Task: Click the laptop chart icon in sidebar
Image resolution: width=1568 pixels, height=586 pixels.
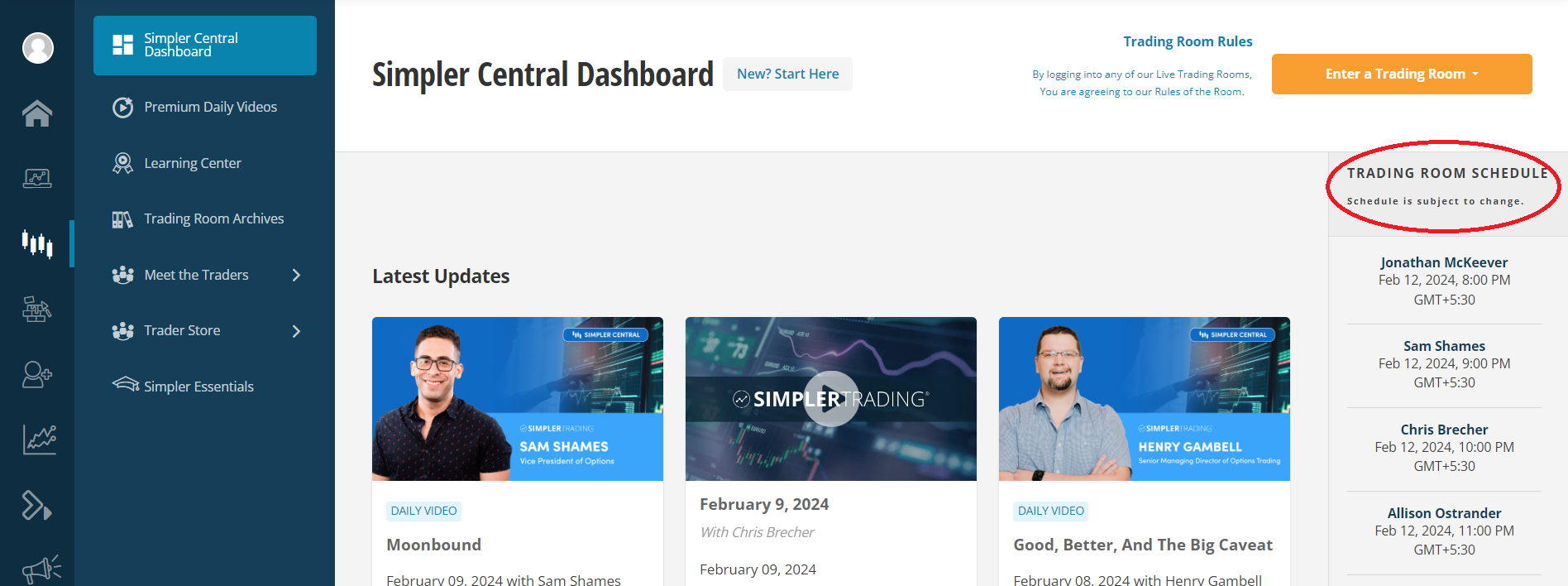Action: coord(37,178)
